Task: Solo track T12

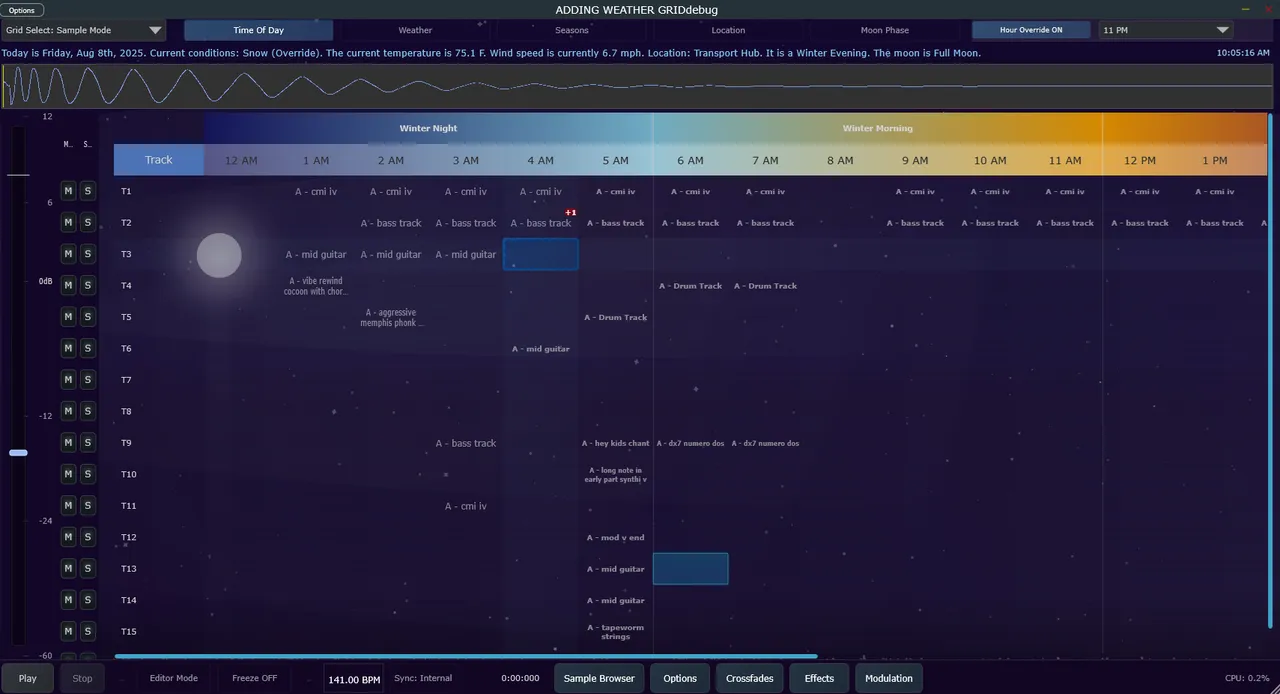Action: tap(87, 537)
